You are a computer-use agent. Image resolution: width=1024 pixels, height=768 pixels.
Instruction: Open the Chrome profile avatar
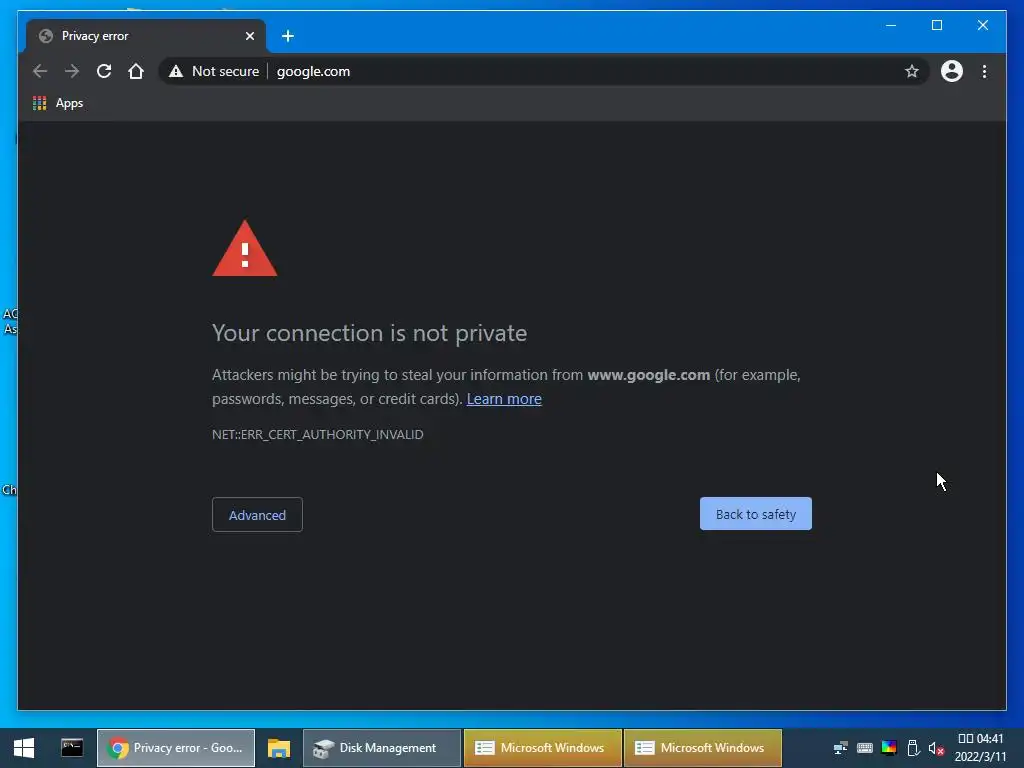pyautogui.click(x=952, y=71)
